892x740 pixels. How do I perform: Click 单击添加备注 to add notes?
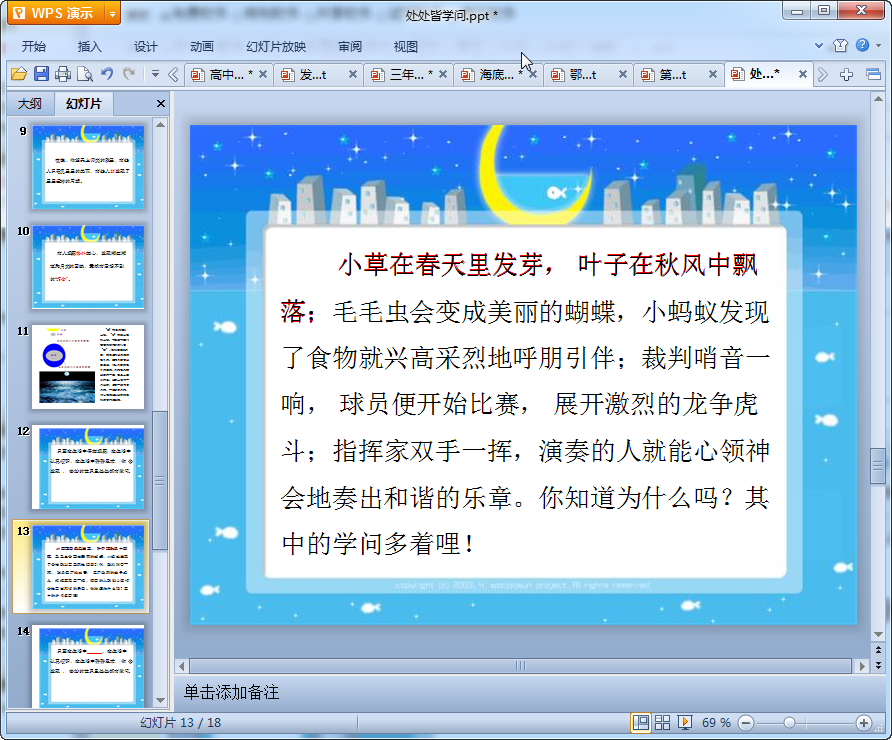(232, 692)
